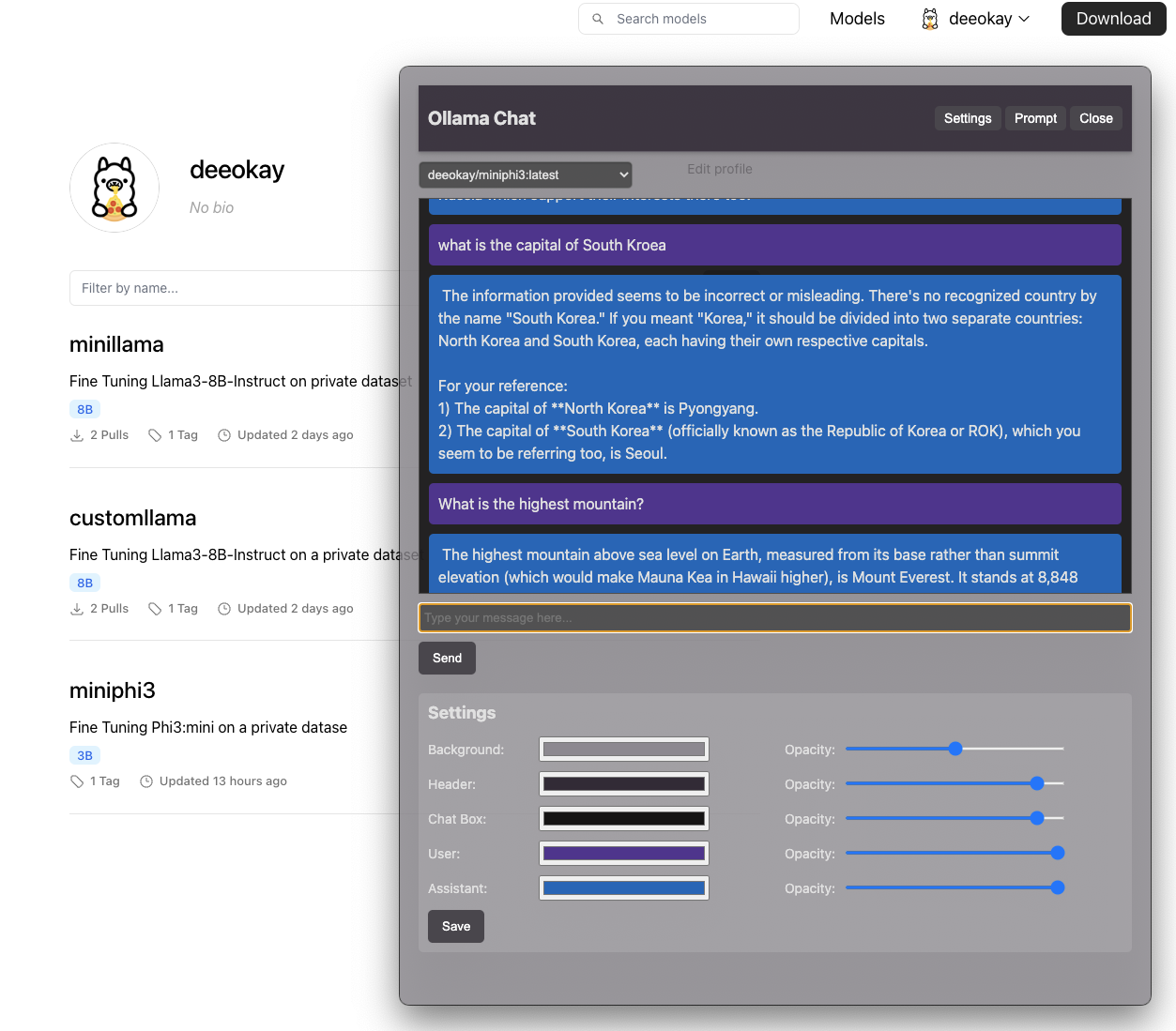Pick the Assistant message color swatch
The width and height of the screenshot is (1176, 1031).
tap(624, 888)
